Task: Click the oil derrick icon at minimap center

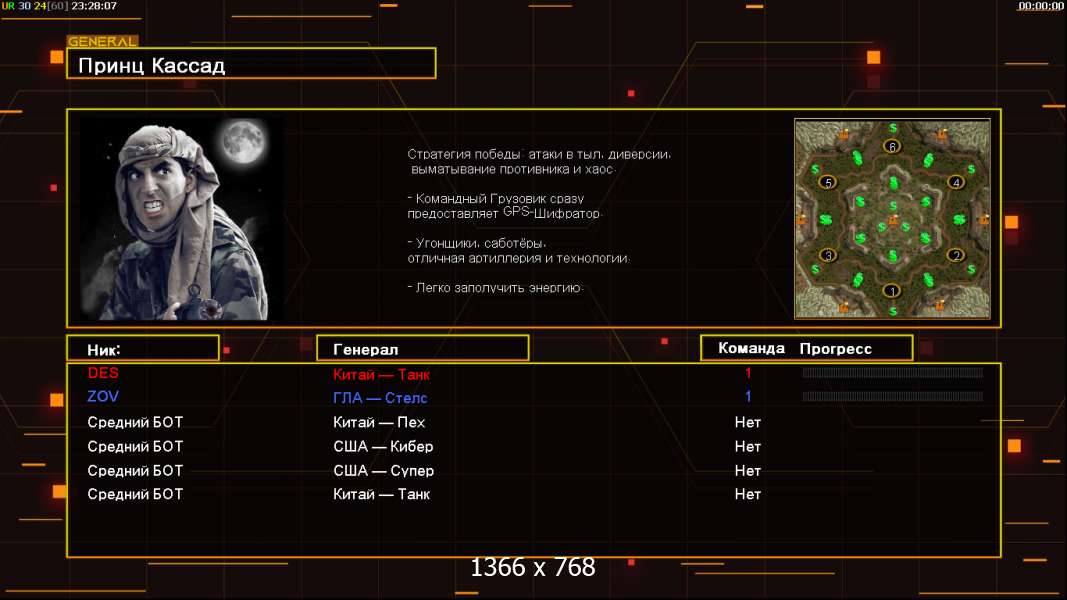Action: click(x=892, y=219)
